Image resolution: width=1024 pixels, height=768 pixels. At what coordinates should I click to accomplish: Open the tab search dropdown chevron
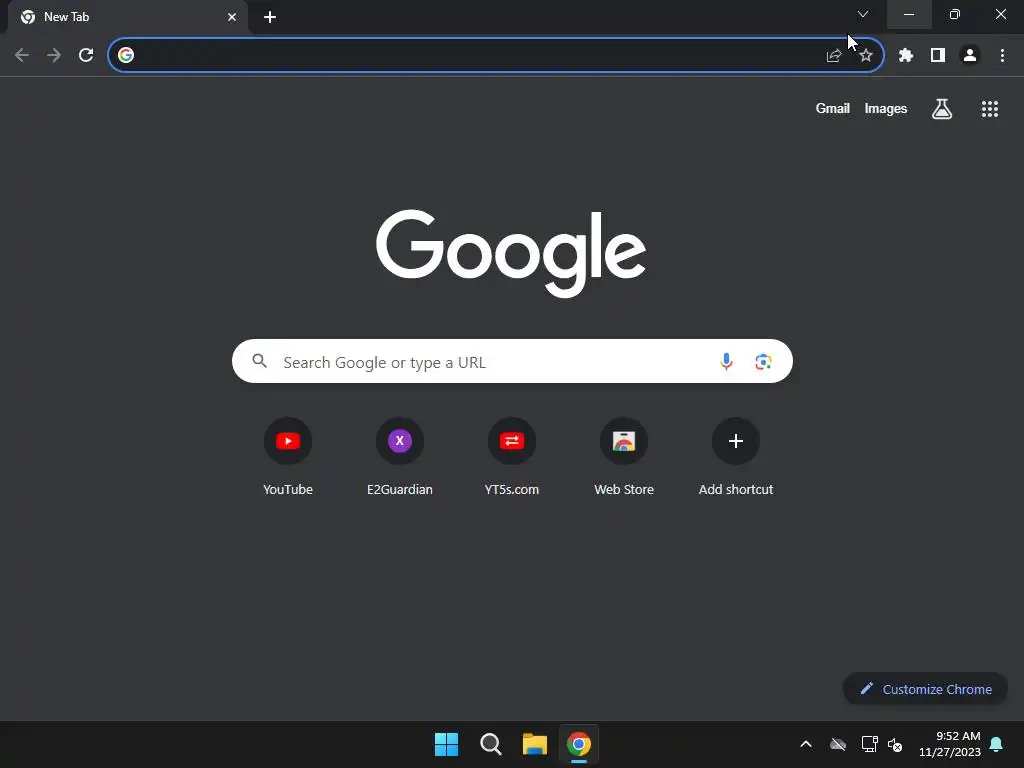863,14
